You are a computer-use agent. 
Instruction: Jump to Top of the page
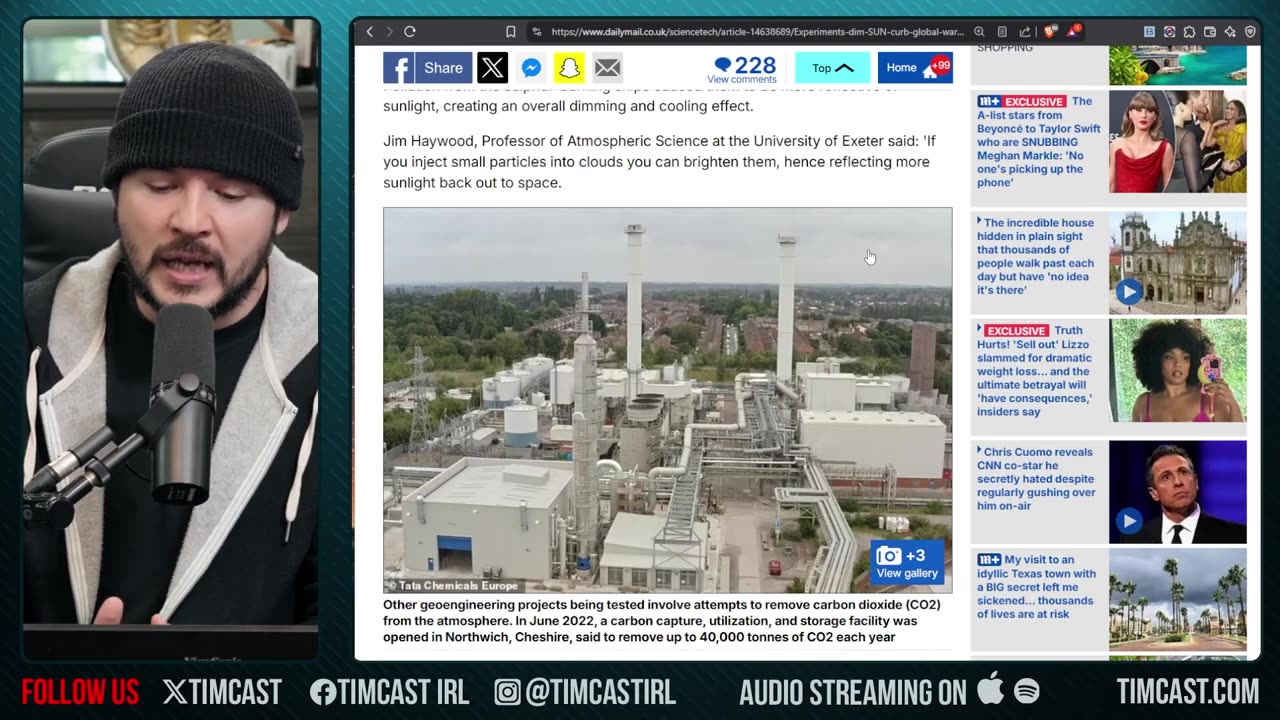832,68
